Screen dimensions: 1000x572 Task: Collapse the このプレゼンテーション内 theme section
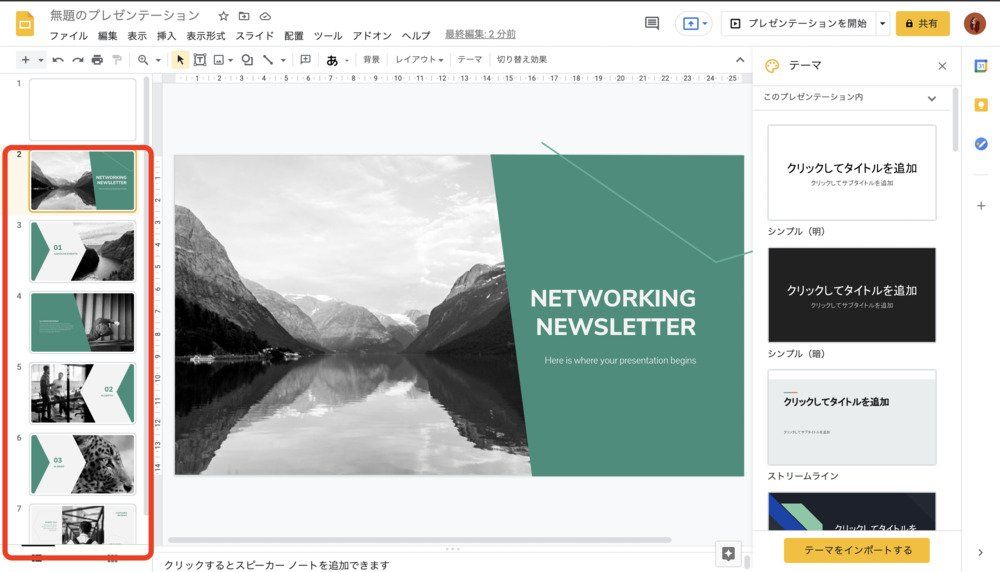tap(932, 98)
